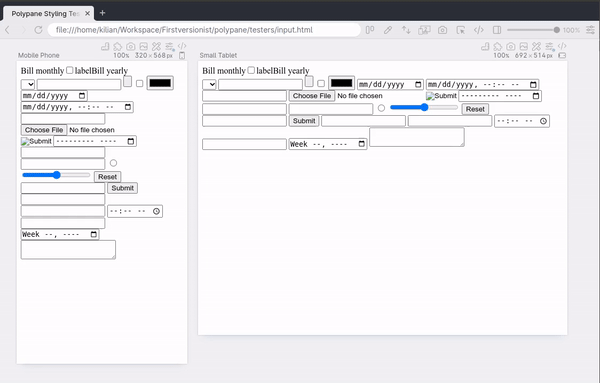Open the select dropdown in Small Tablet pane
Screen dimensions: 600x383
point(209,84)
